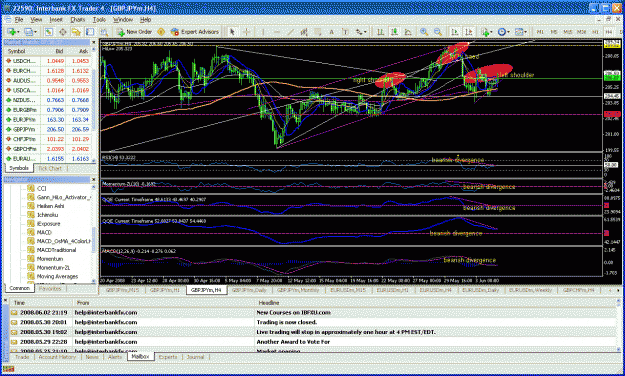Open the Indicators list toolbar icon

[x=485, y=32]
